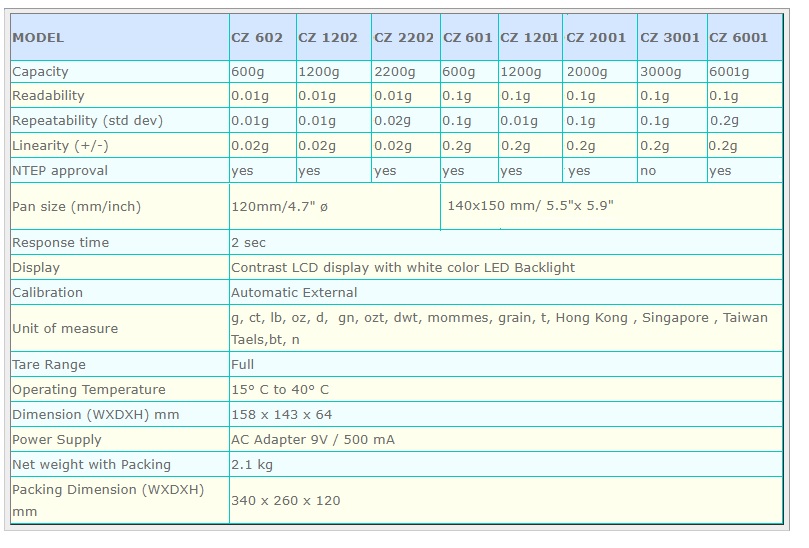The width and height of the screenshot is (809, 548).
Task: Click the Tare Range label
Action: point(49,365)
